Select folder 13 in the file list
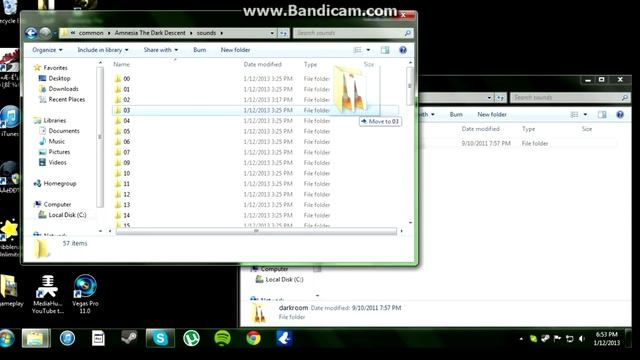This screenshot has width=640, height=360. (x=127, y=204)
